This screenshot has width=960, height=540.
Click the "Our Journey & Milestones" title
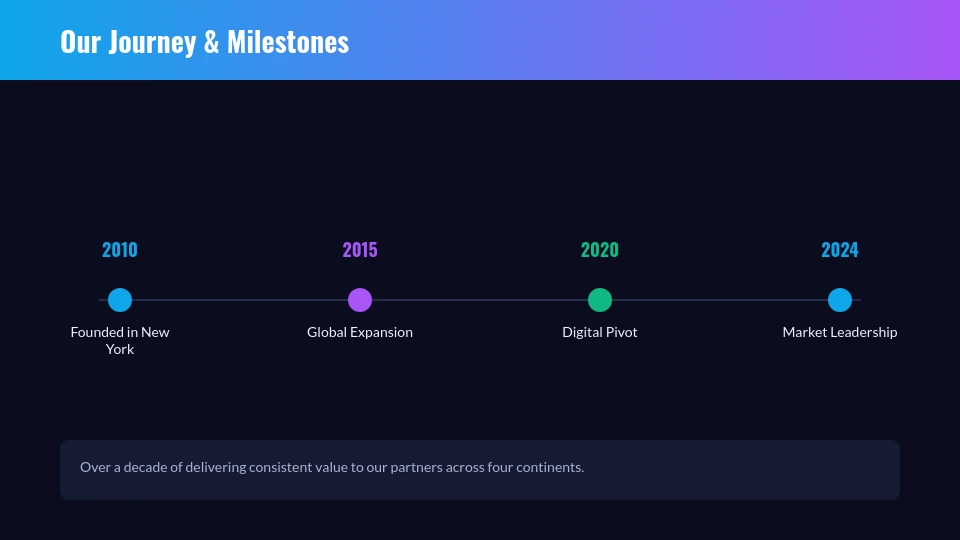pos(204,42)
